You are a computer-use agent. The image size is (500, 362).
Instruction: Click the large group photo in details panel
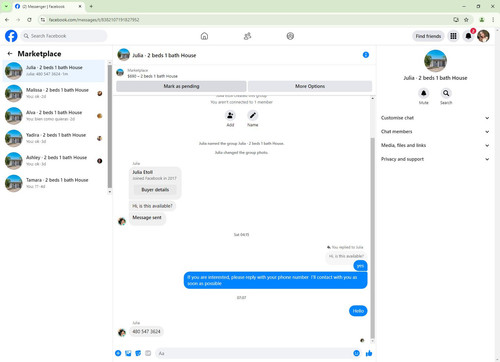[x=435, y=61]
